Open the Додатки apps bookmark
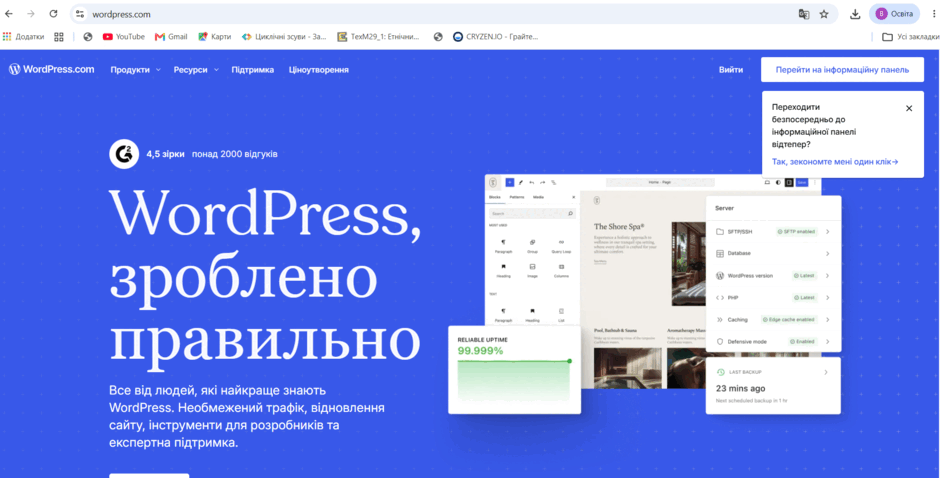Screen dimensions: 940x478 tap(23, 37)
